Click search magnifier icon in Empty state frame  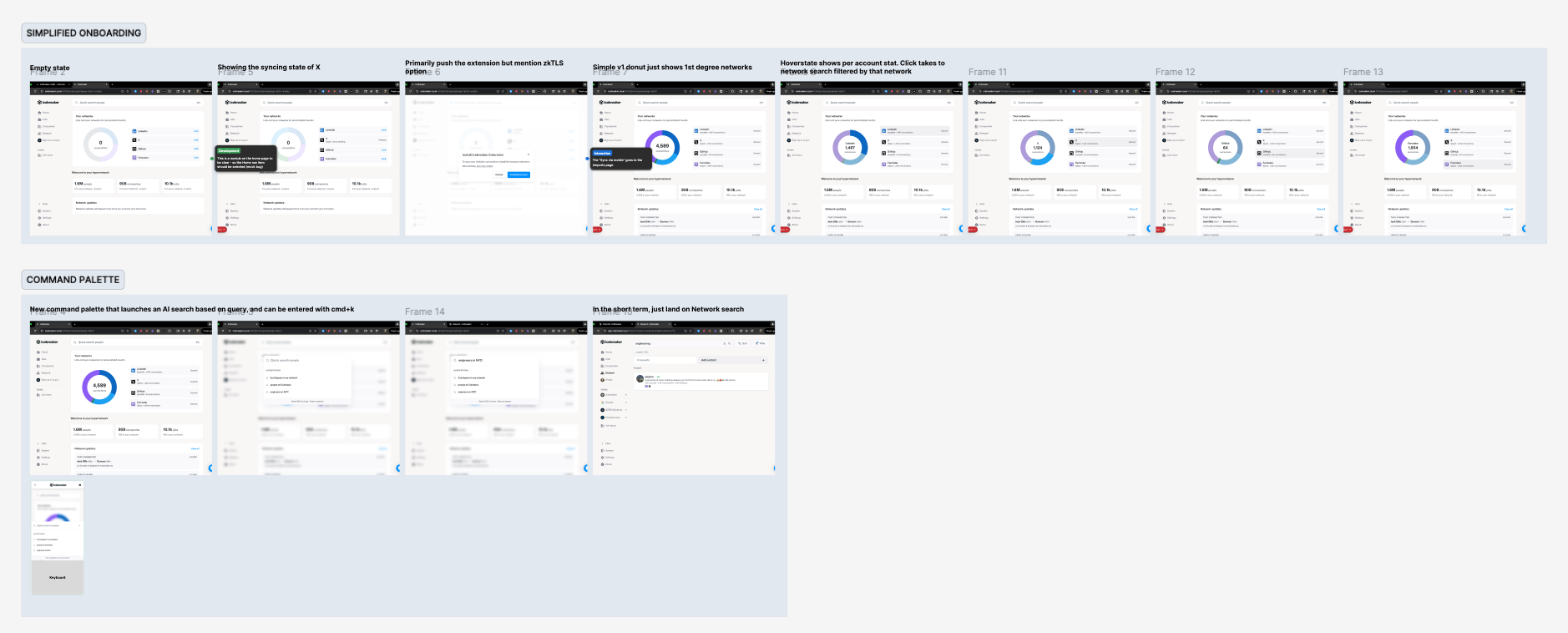coord(76,103)
